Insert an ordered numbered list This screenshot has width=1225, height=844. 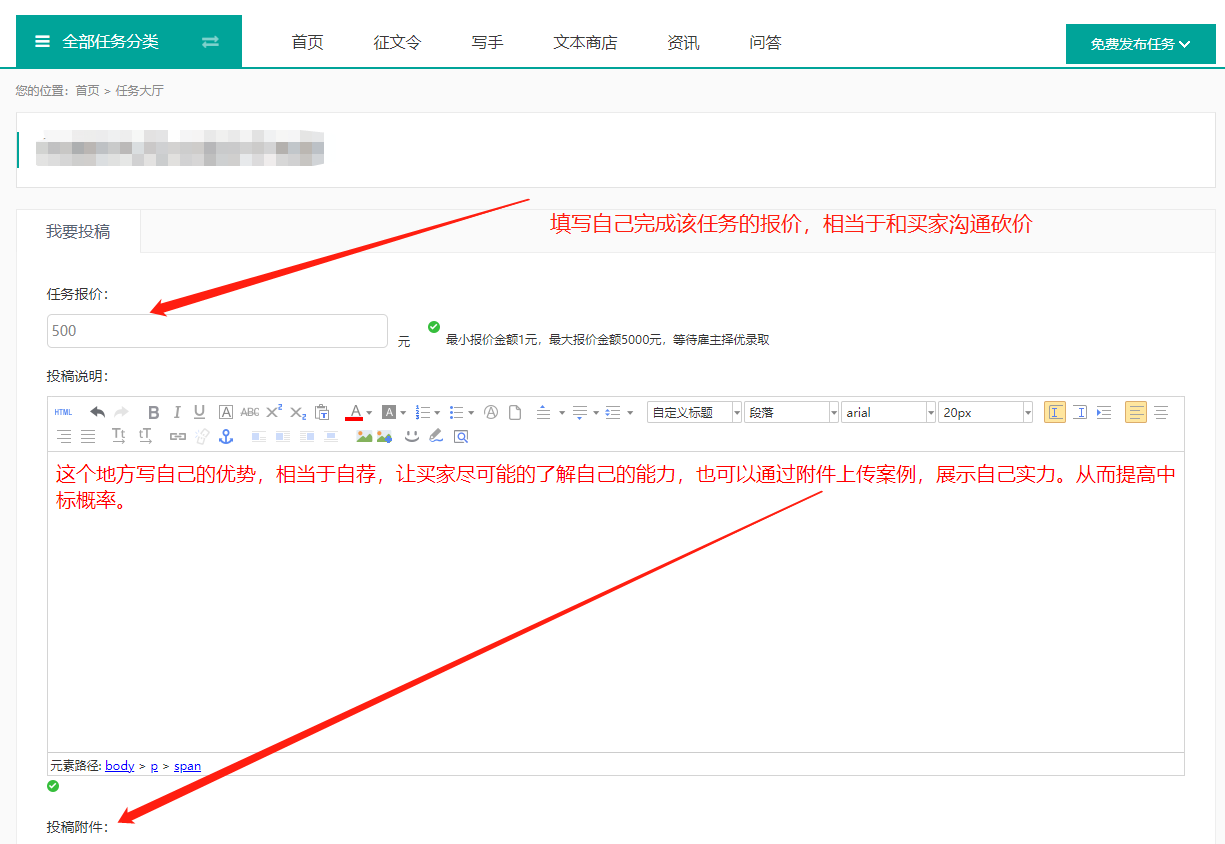click(423, 412)
